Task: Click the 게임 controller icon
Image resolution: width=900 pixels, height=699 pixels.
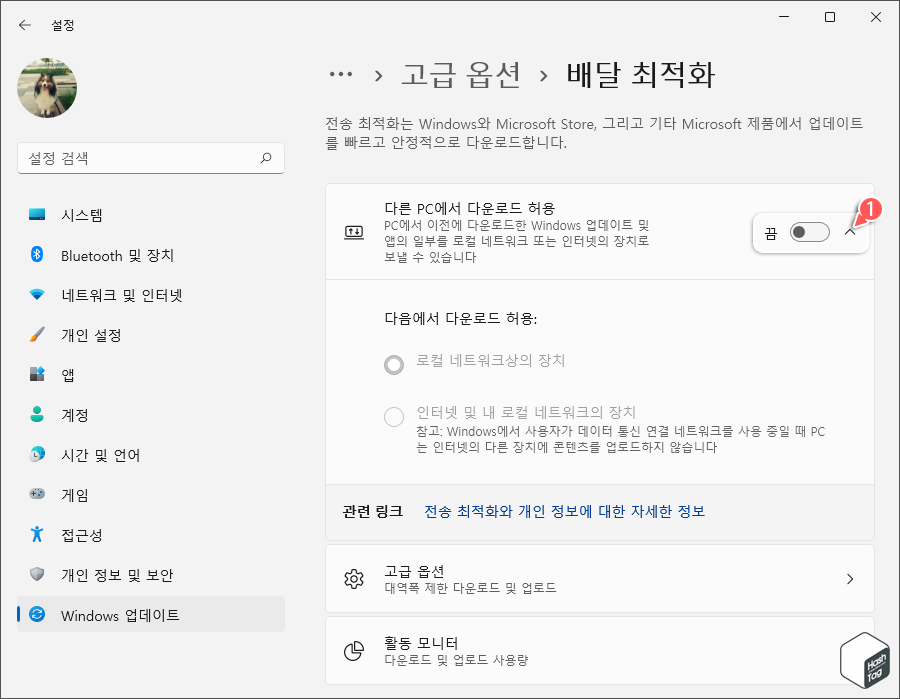Action: (37, 494)
